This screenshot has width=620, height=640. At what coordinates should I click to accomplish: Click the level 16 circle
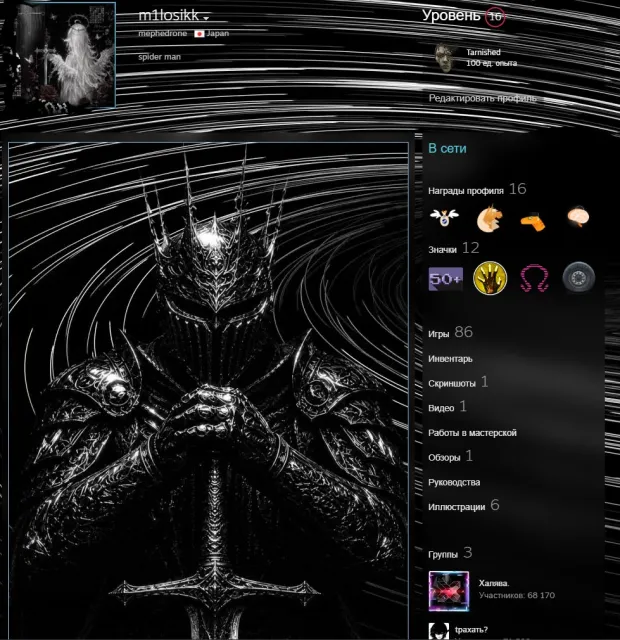coord(495,17)
